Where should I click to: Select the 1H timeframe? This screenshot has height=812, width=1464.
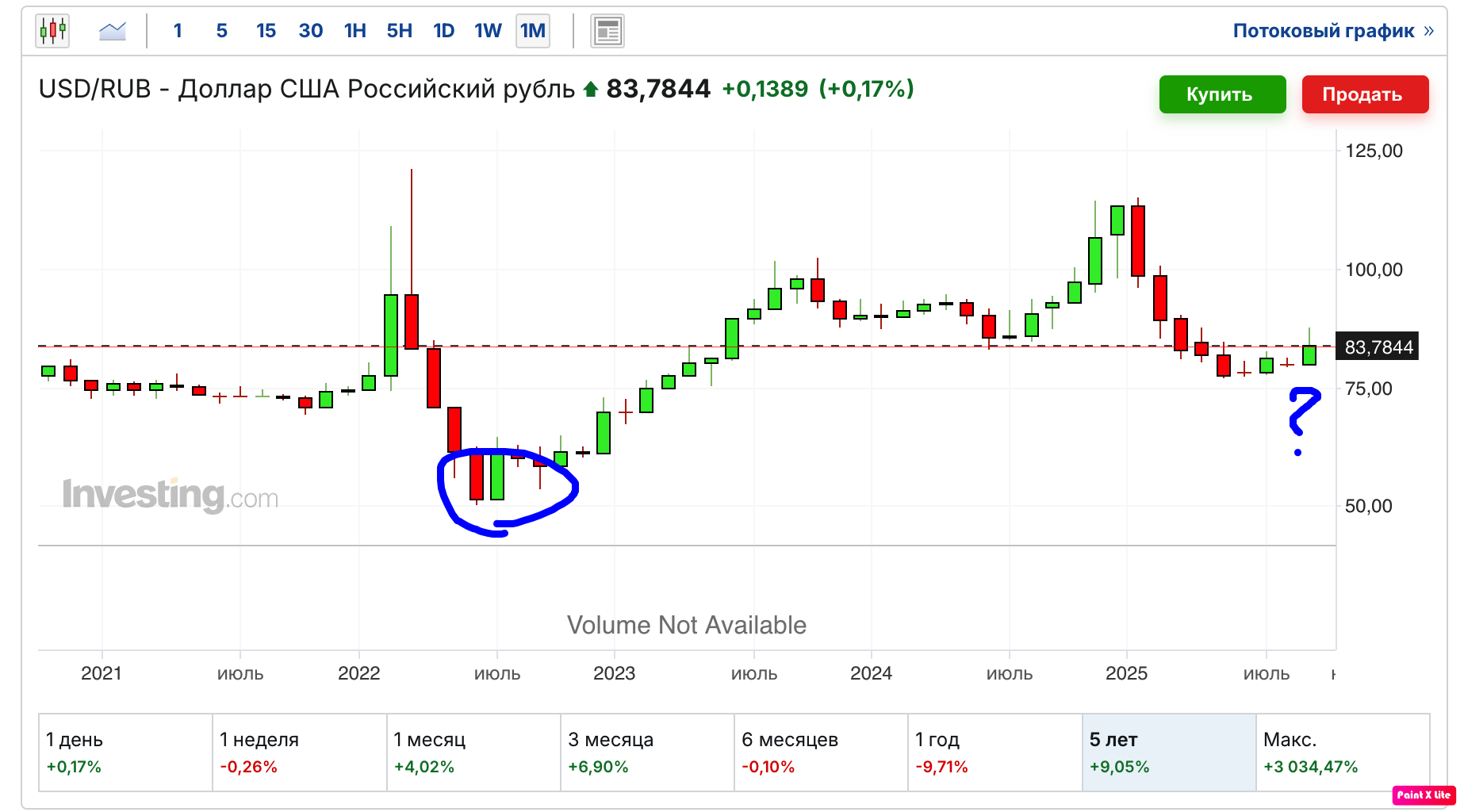tap(355, 31)
